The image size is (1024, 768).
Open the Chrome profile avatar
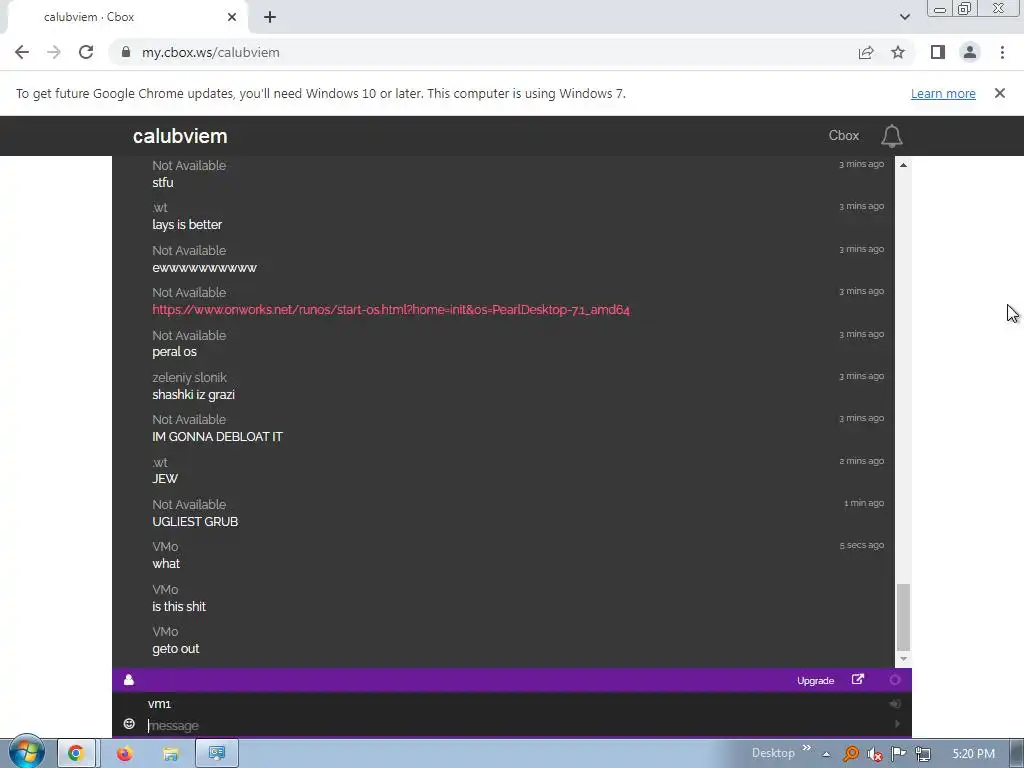point(970,52)
